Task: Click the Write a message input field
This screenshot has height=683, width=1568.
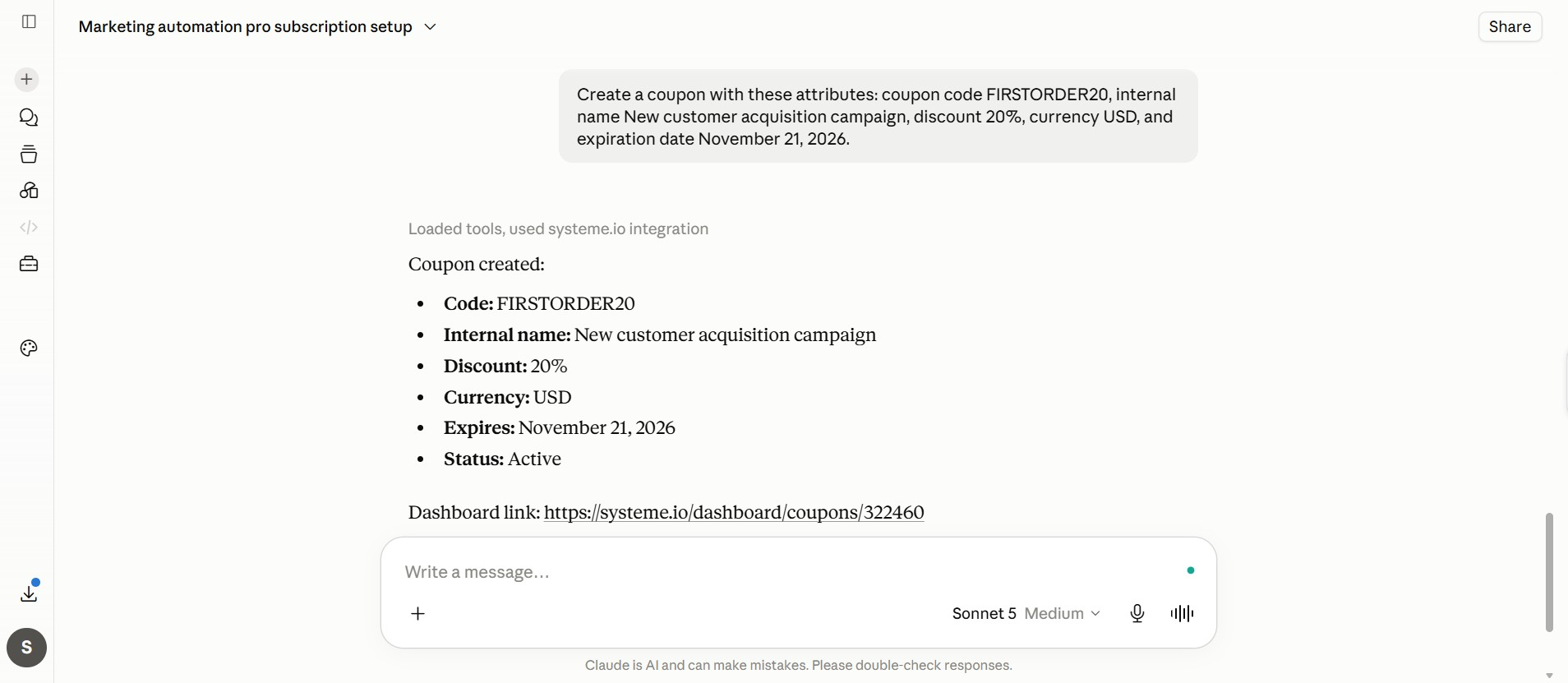Action: [789, 572]
